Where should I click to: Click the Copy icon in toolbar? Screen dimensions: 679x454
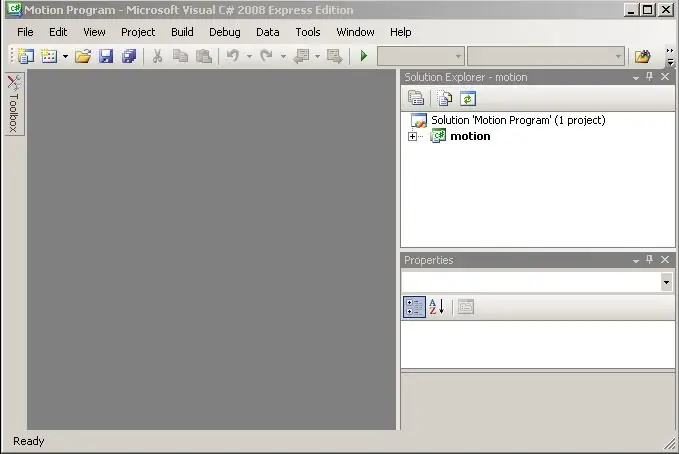pyautogui.click(x=180, y=56)
